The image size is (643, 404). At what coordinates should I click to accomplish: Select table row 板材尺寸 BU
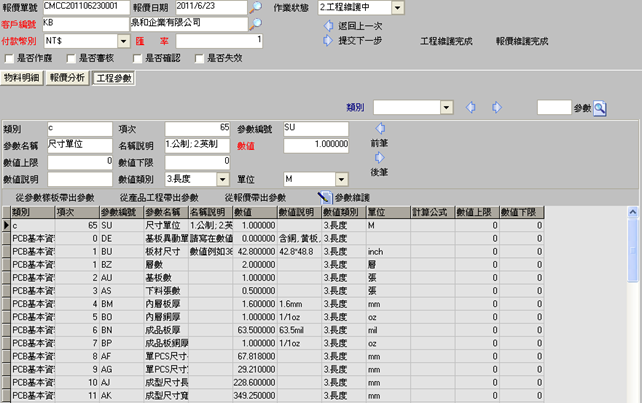click(x=273, y=251)
